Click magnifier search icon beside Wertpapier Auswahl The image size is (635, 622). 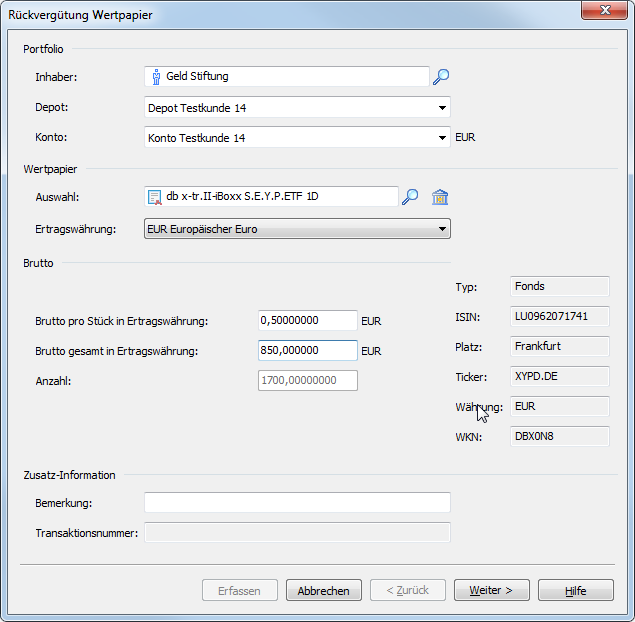[x=409, y=197]
